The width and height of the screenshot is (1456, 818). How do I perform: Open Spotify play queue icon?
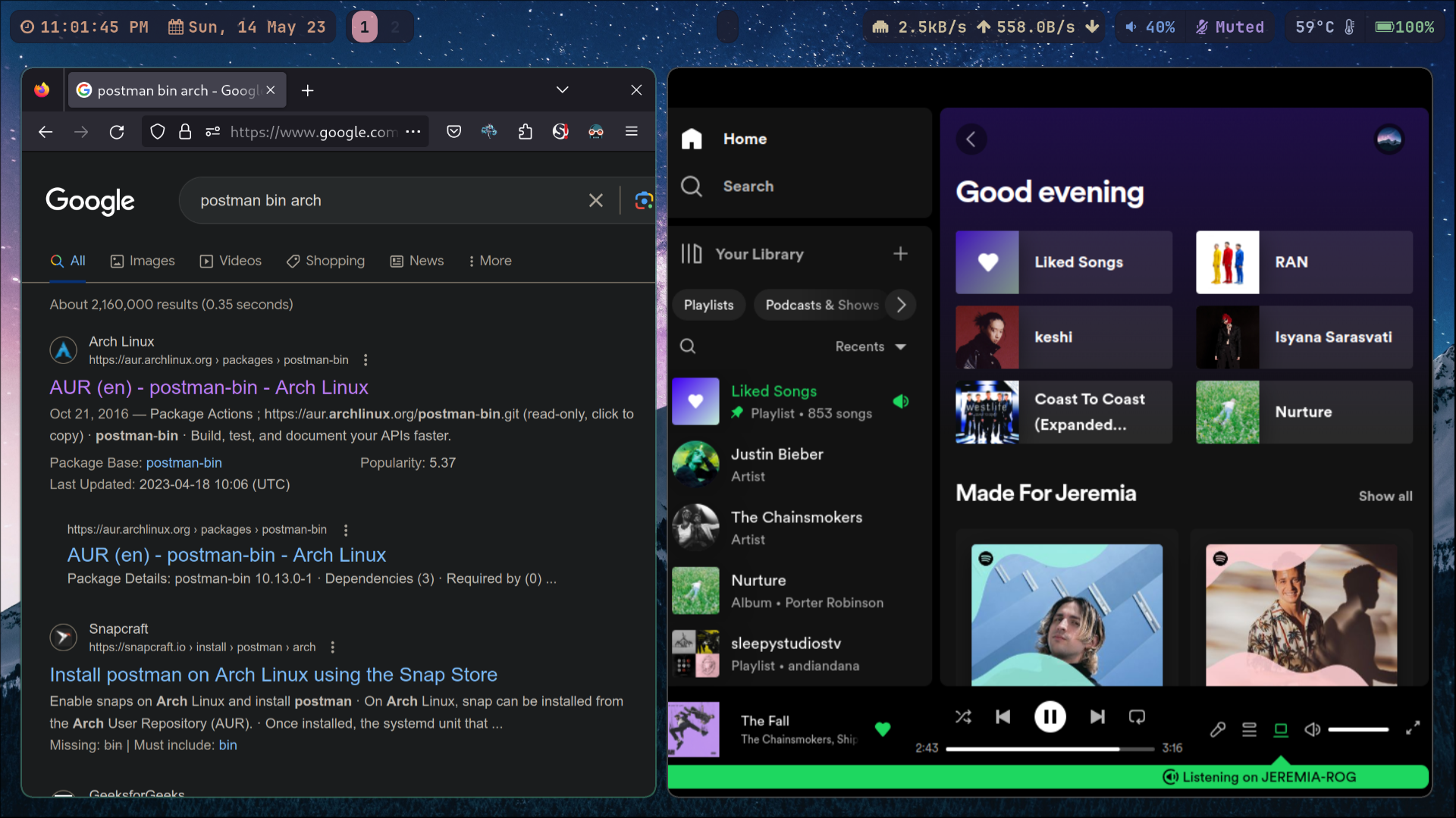[1249, 729]
